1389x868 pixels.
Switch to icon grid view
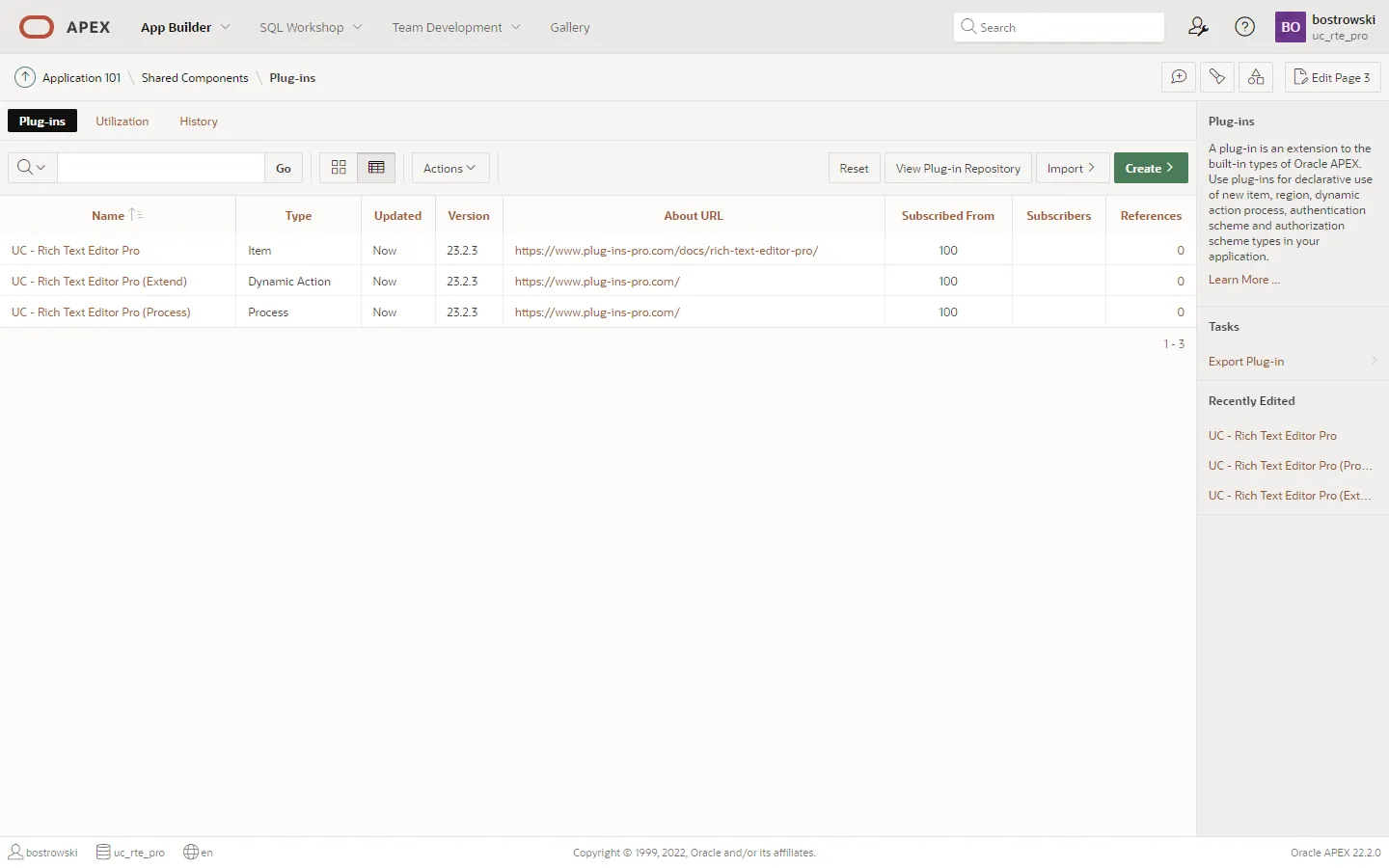[339, 168]
